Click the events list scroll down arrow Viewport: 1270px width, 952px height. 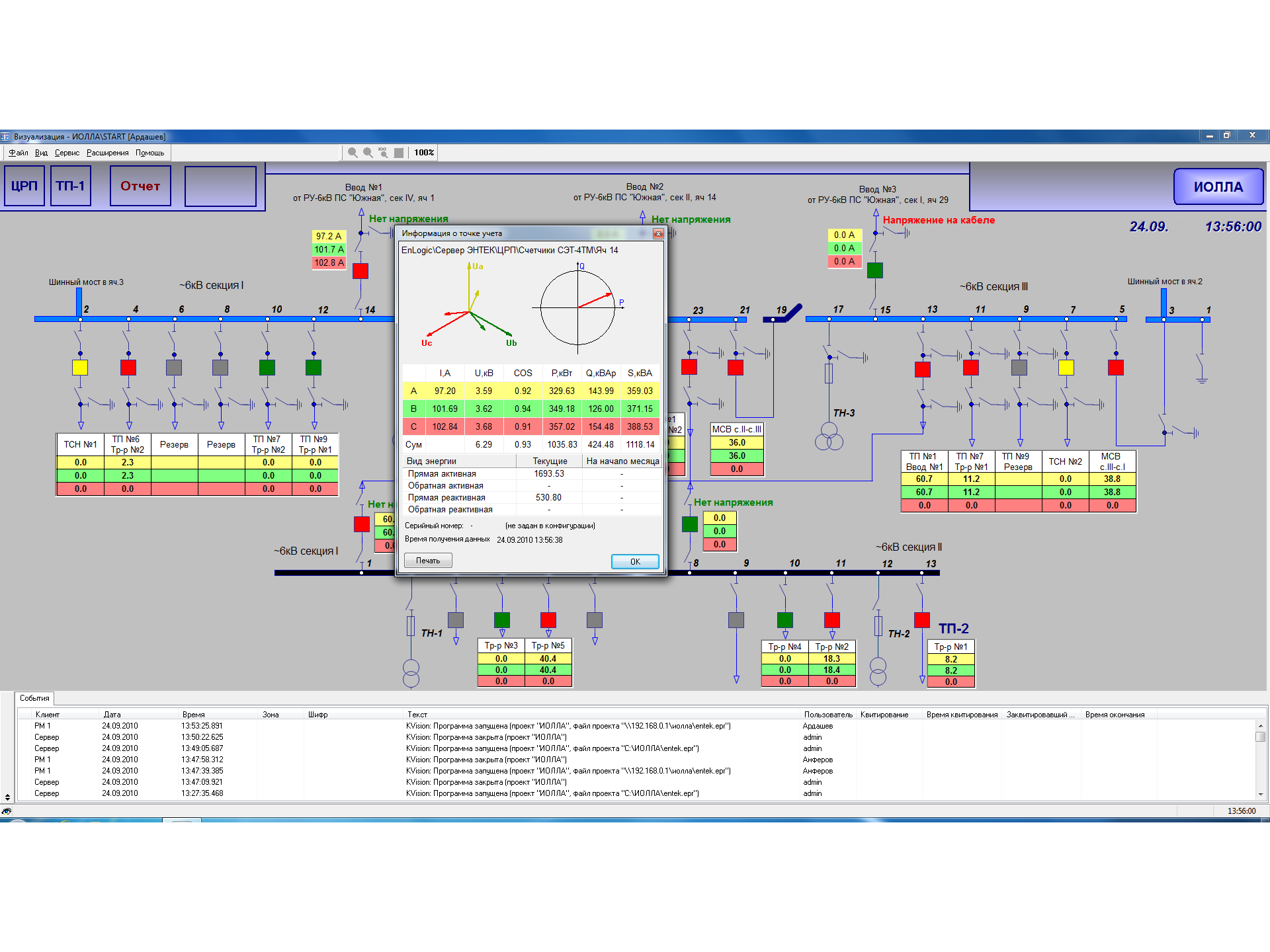click(1260, 794)
